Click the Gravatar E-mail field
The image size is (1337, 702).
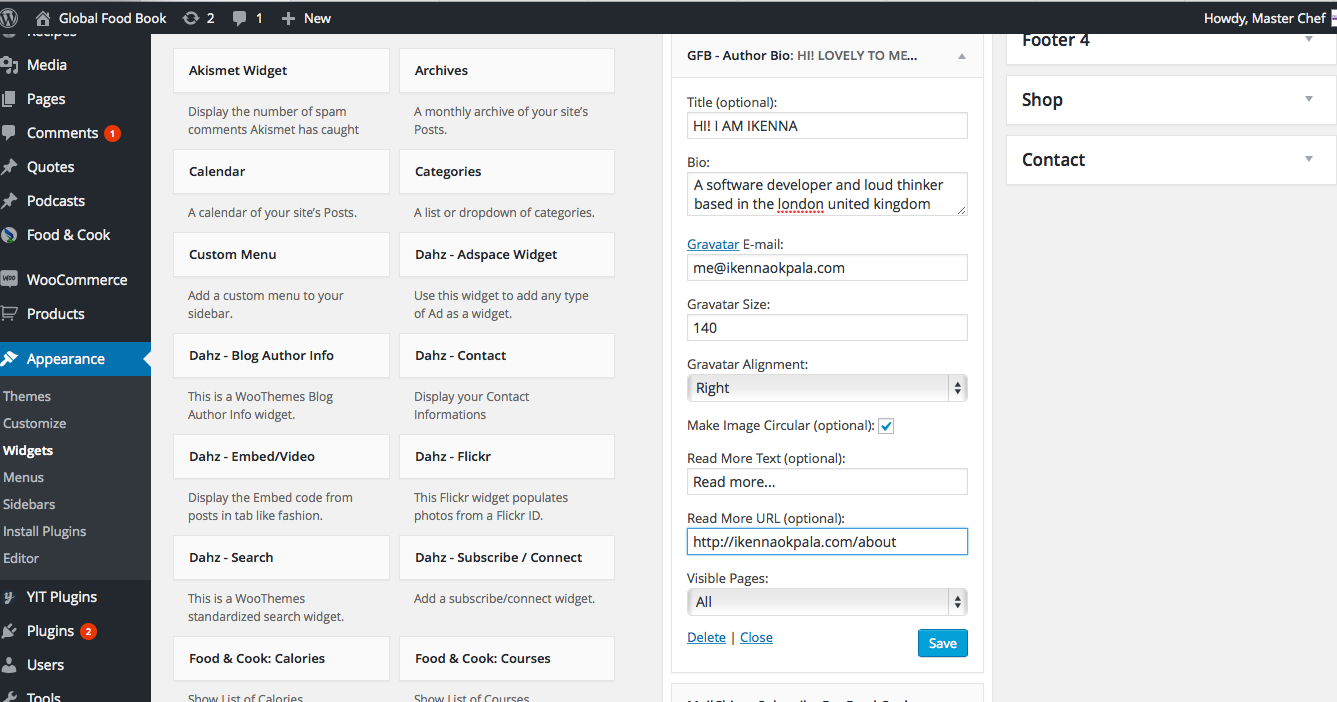coord(827,267)
